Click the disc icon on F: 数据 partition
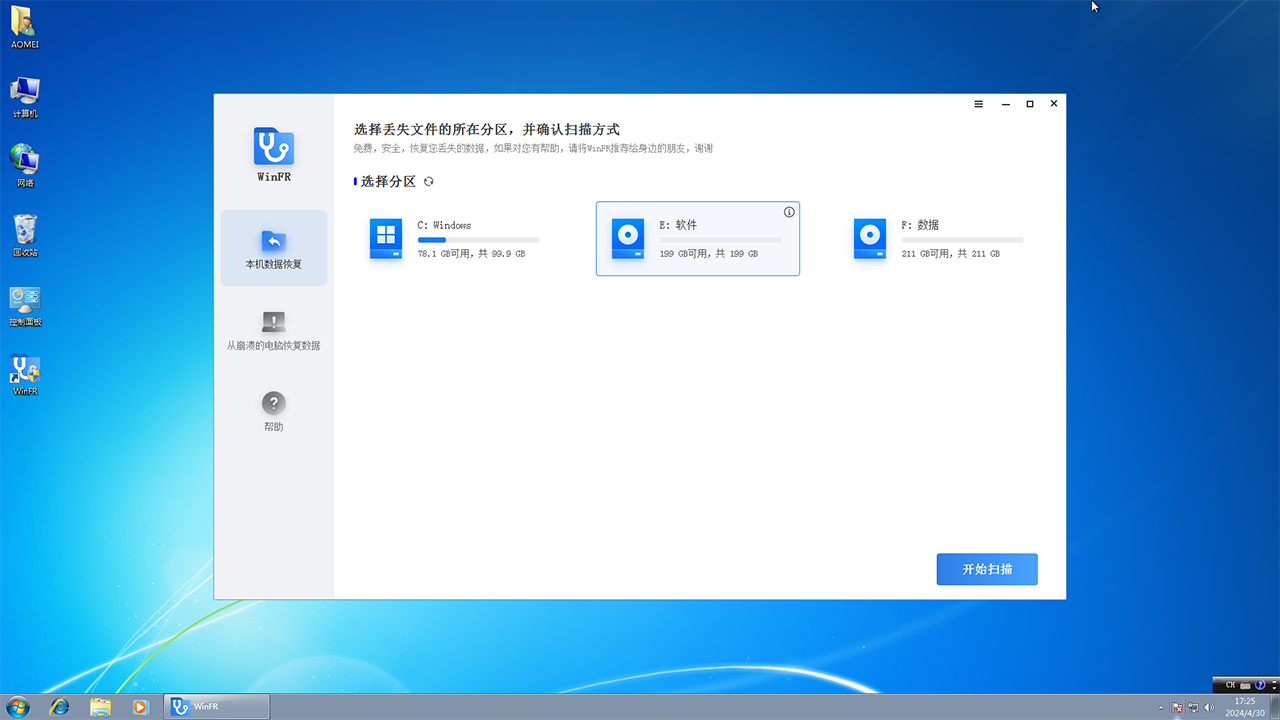 point(869,238)
